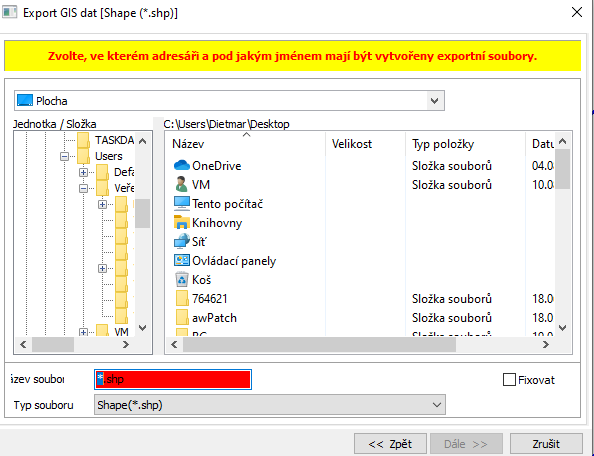The image size is (594, 456).
Task: Open the OneDrive cloud folder
Action: 181,166
